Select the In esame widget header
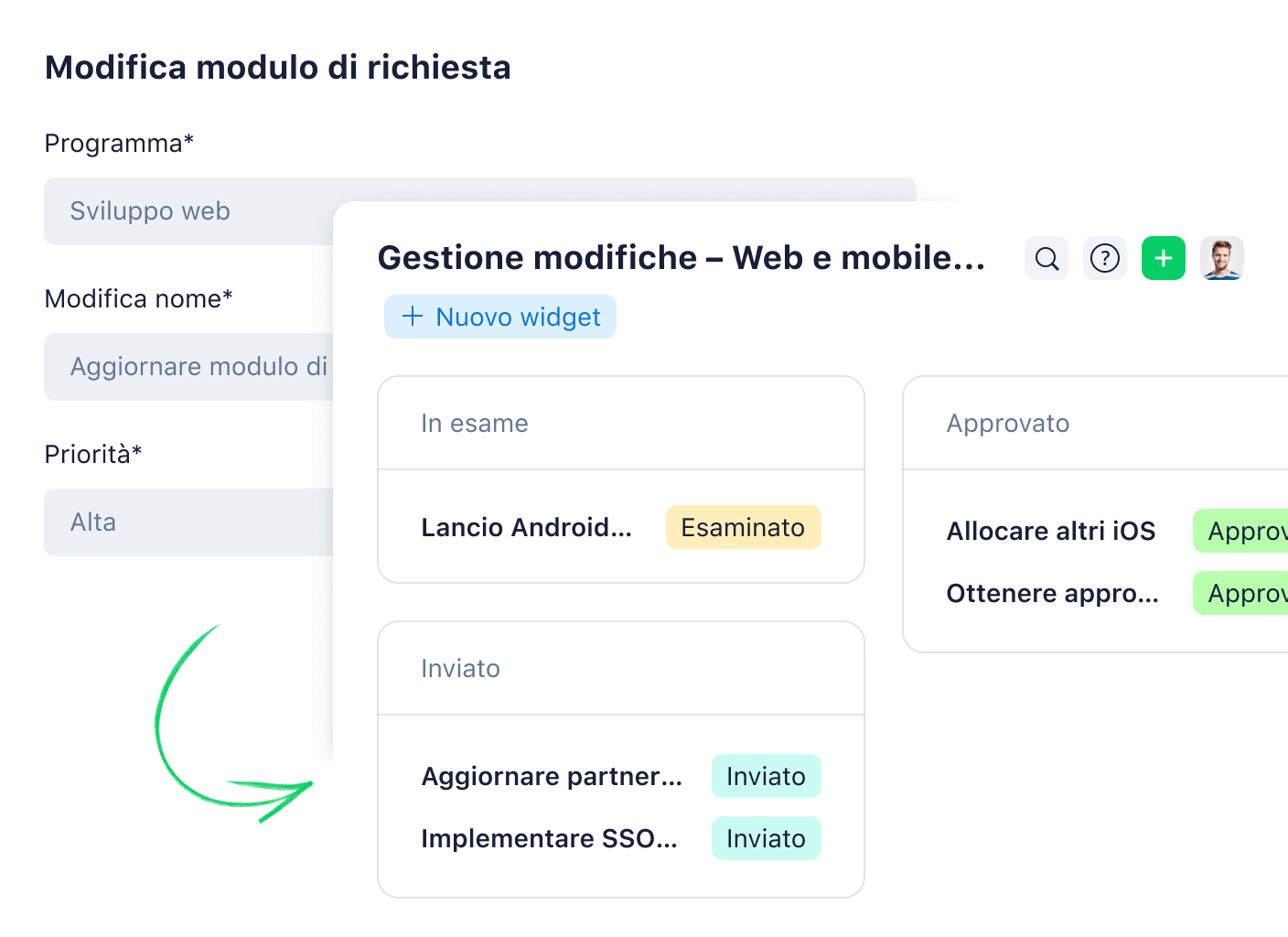Screen dimensions: 1288x937 (475, 424)
